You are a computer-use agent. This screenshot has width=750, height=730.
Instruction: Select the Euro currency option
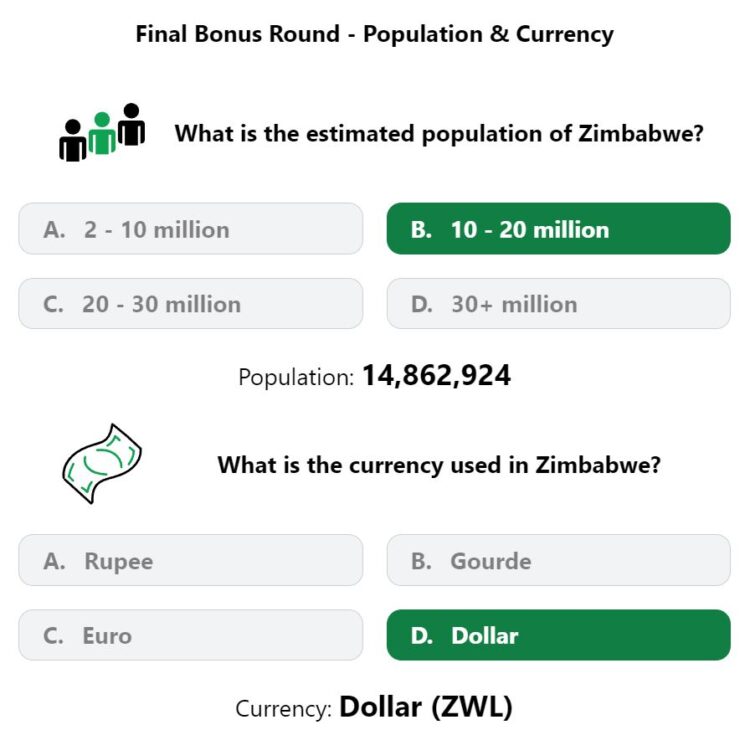click(190, 635)
